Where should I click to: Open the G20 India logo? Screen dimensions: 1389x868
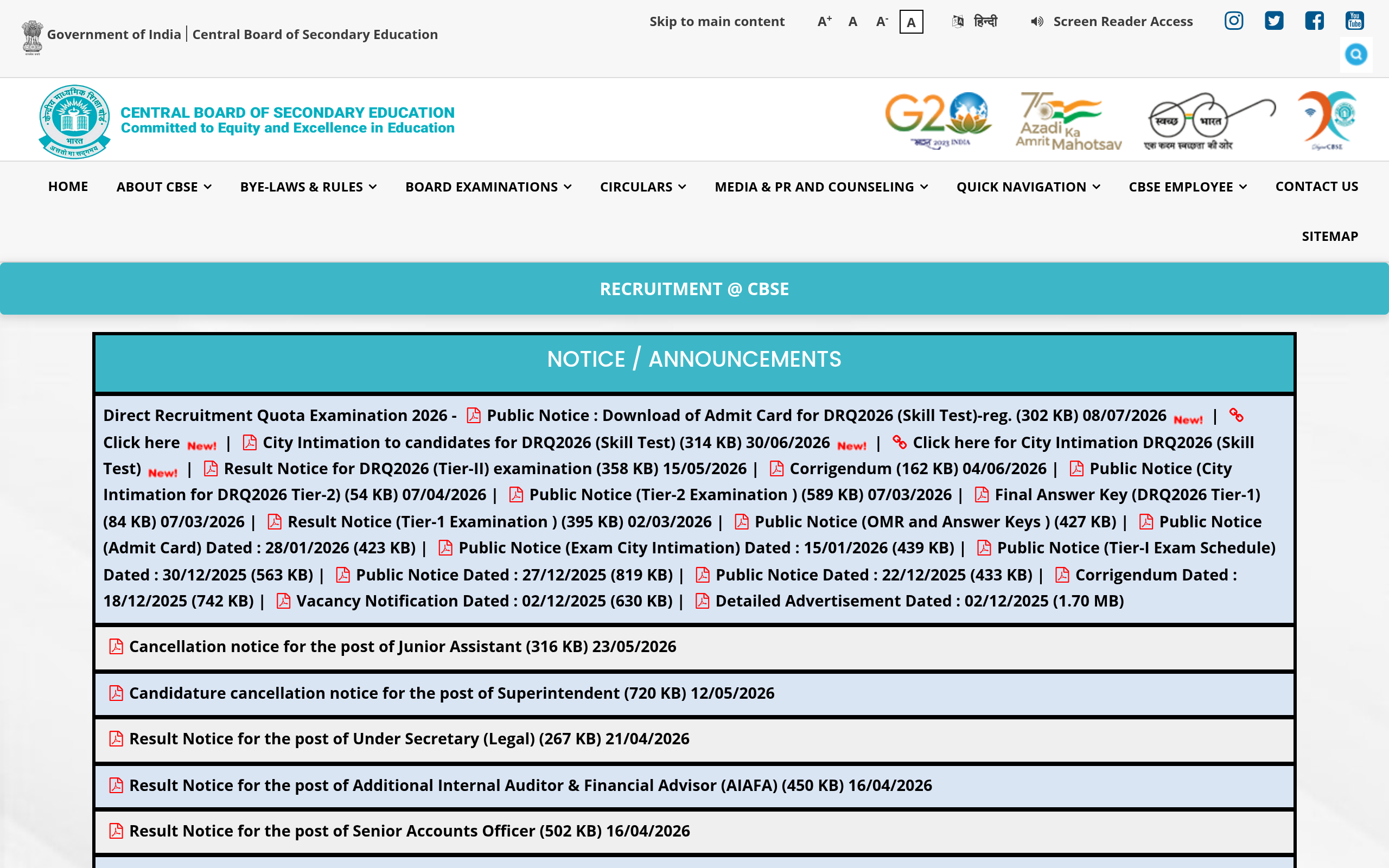pyautogui.click(x=939, y=120)
